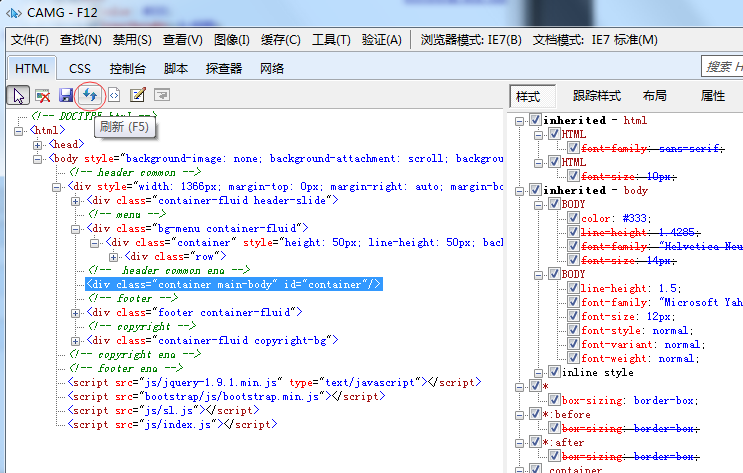The image size is (743, 473).
Task: Uncheck the font-variant: normal checkbox
Action: [573, 344]
